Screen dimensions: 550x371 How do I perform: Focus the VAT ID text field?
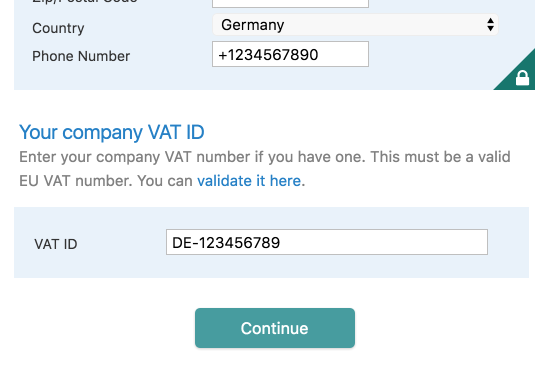(327, 242)
